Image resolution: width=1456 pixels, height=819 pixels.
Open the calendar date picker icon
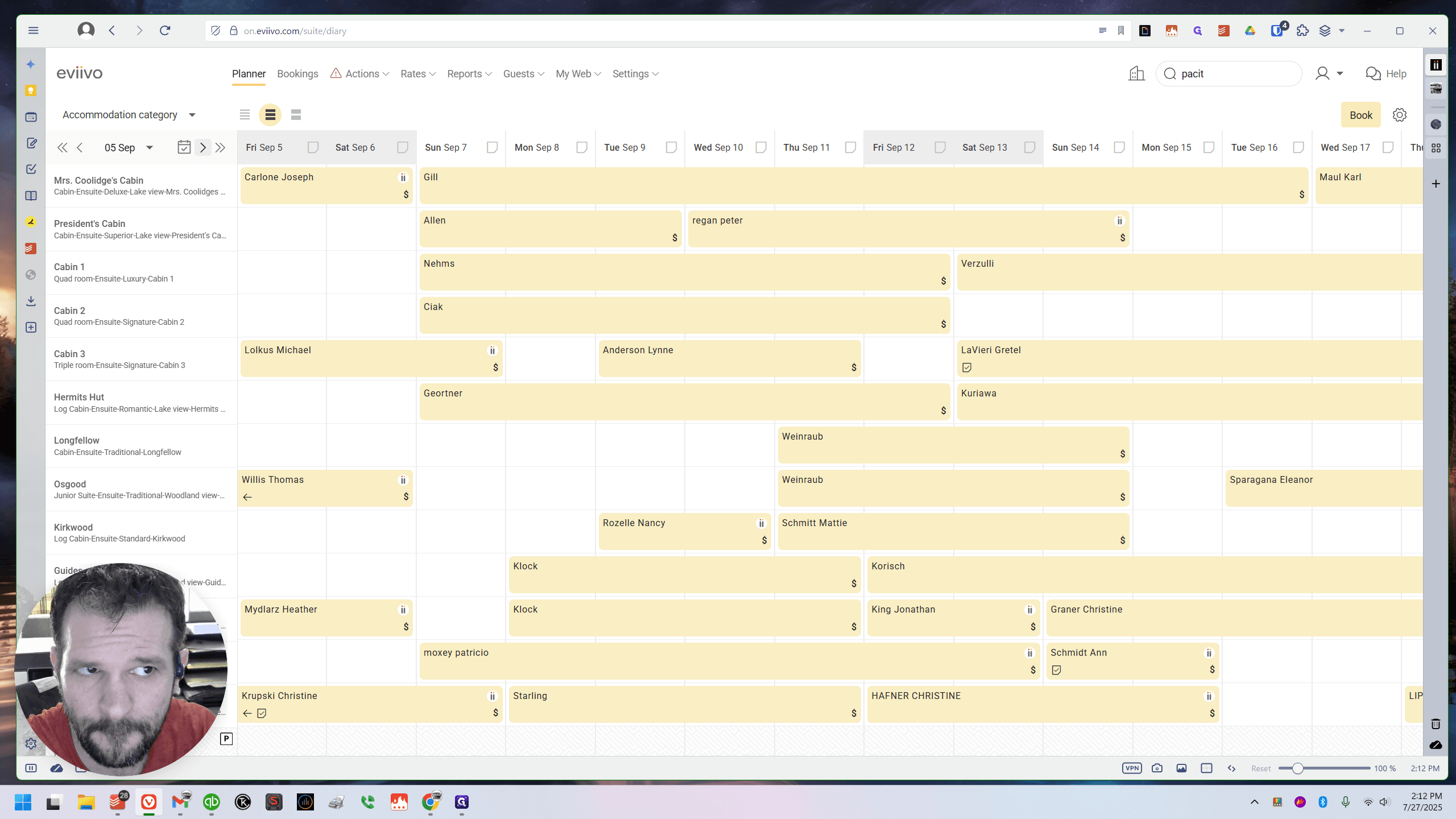coord(184,147)
